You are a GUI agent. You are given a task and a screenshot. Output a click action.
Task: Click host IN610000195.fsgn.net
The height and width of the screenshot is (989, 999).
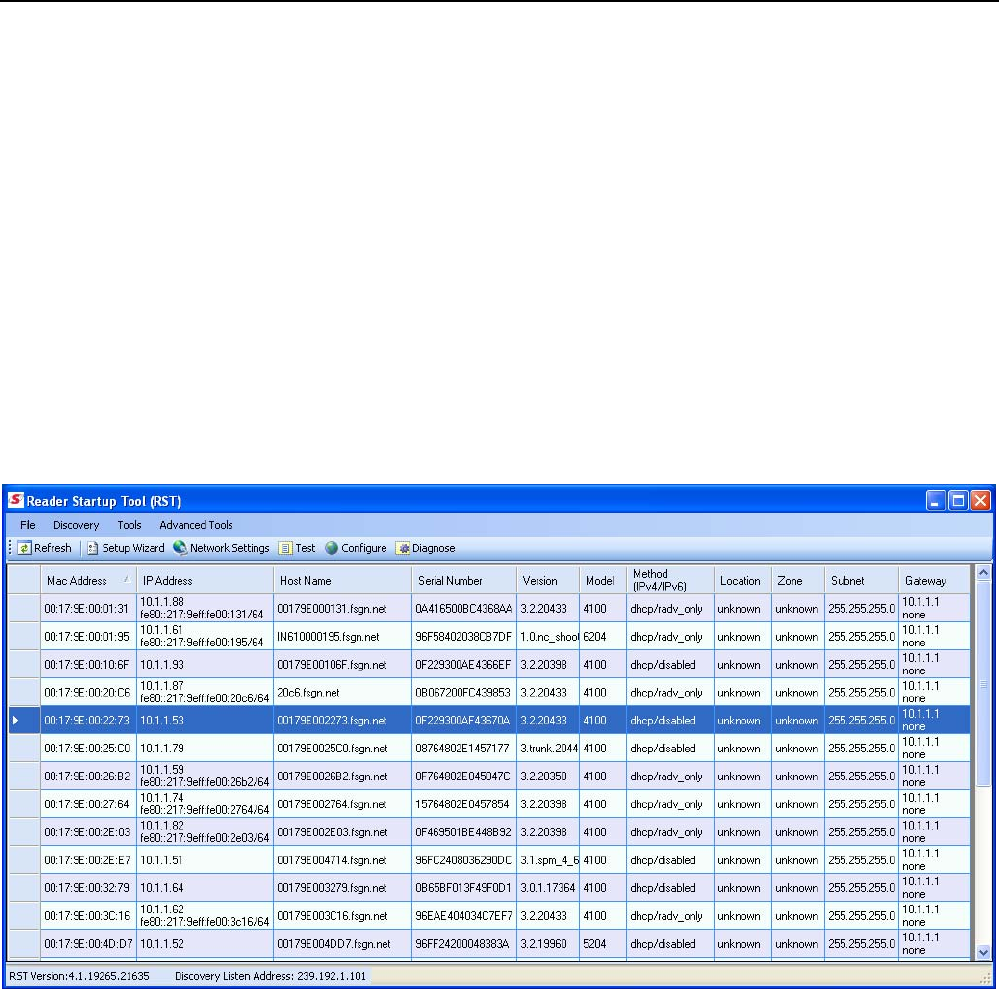(343, 637)
